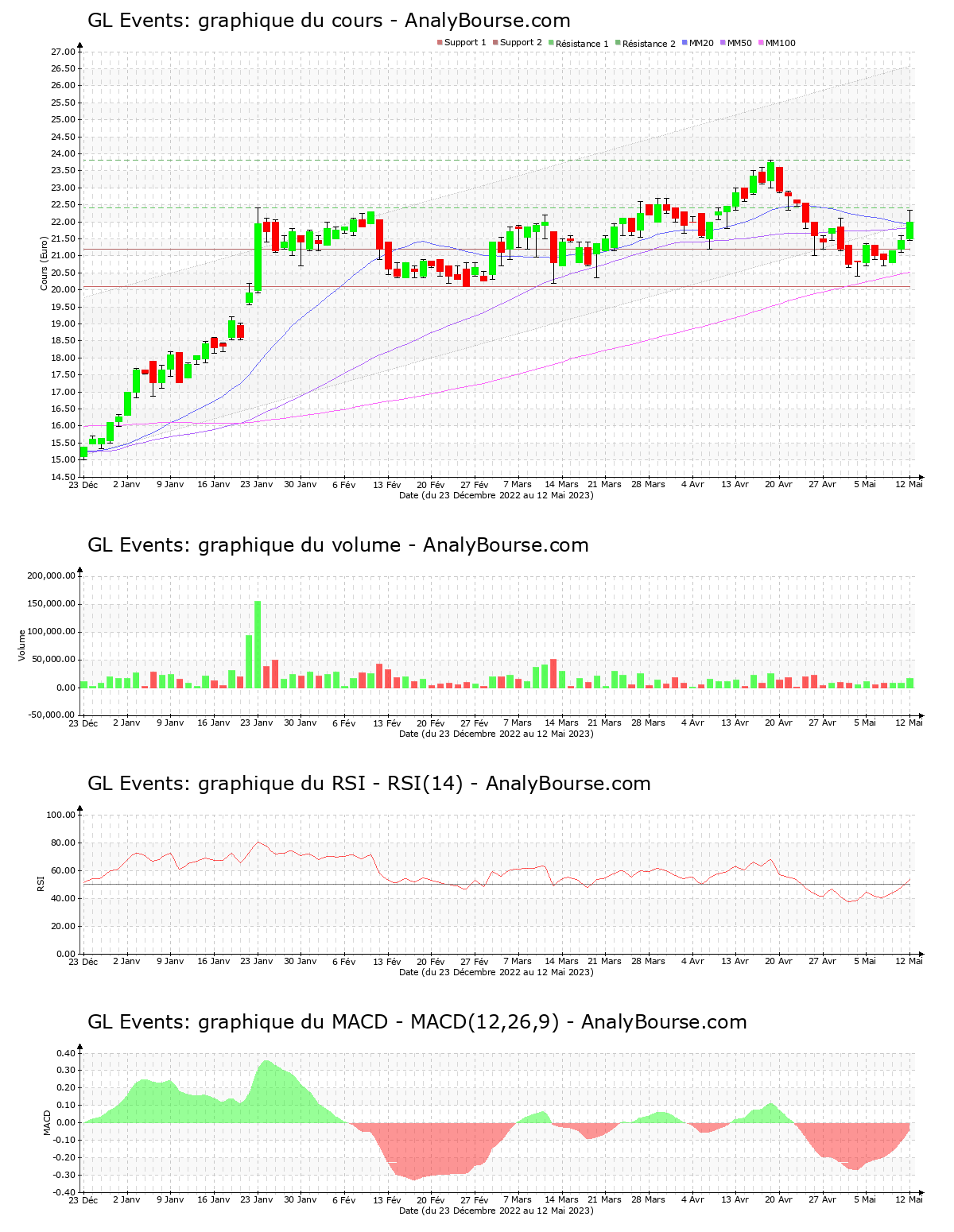Click the -50,000.00 volume axis label

[x=51, y=715]
